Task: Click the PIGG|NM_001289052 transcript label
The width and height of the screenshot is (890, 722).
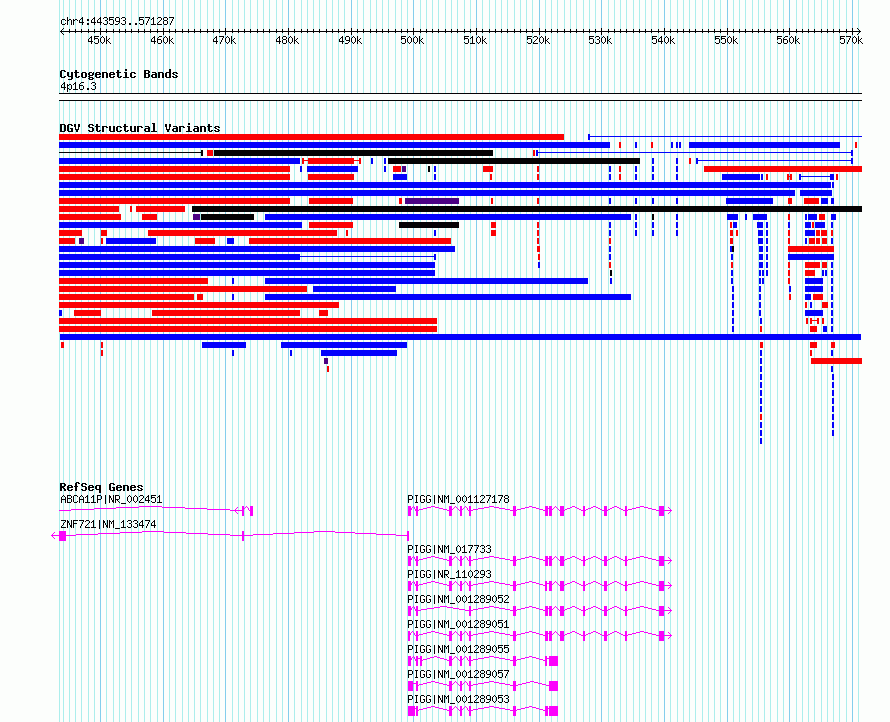Action: pyautogui.click(x=459, y=599)
